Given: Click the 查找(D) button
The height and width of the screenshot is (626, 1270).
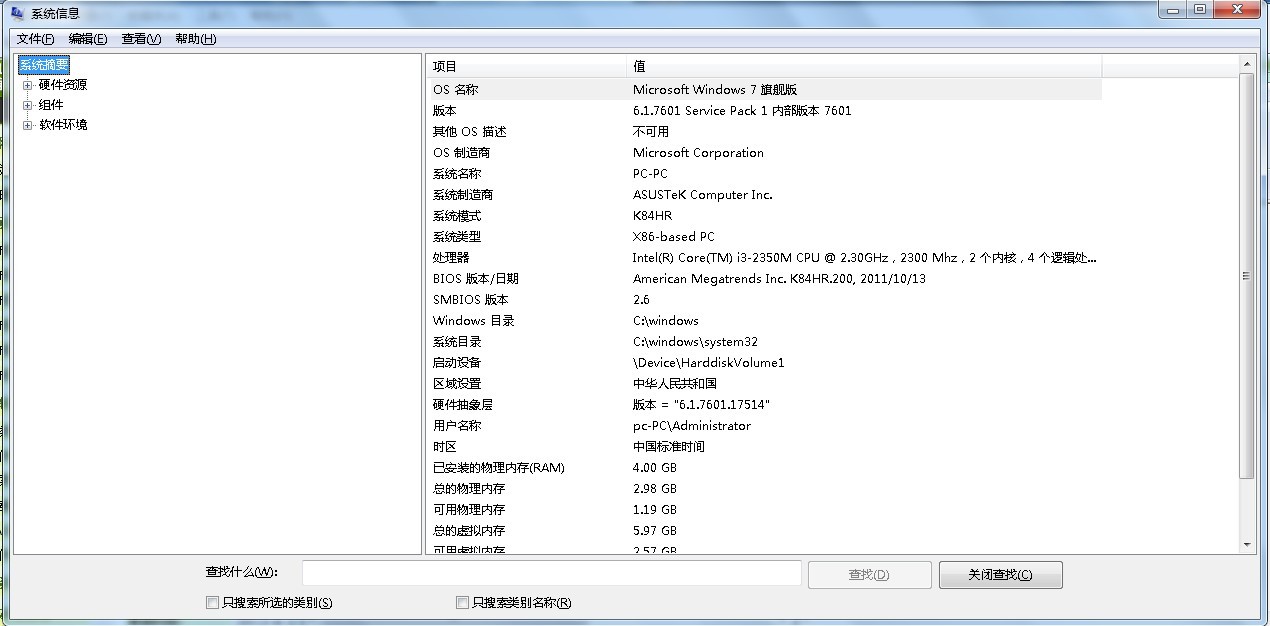Looking at the screenshot, I should 868,575.
